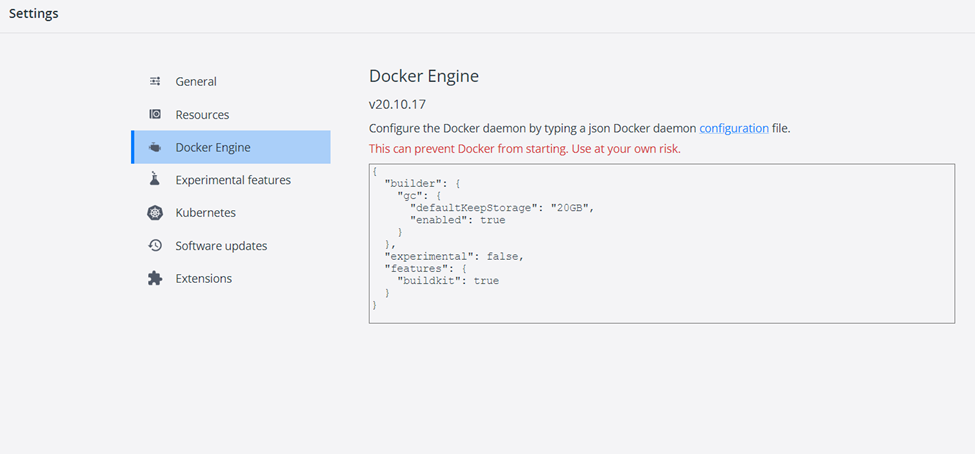Open the General settings section
Screen dimensions: 975x454
231,81
